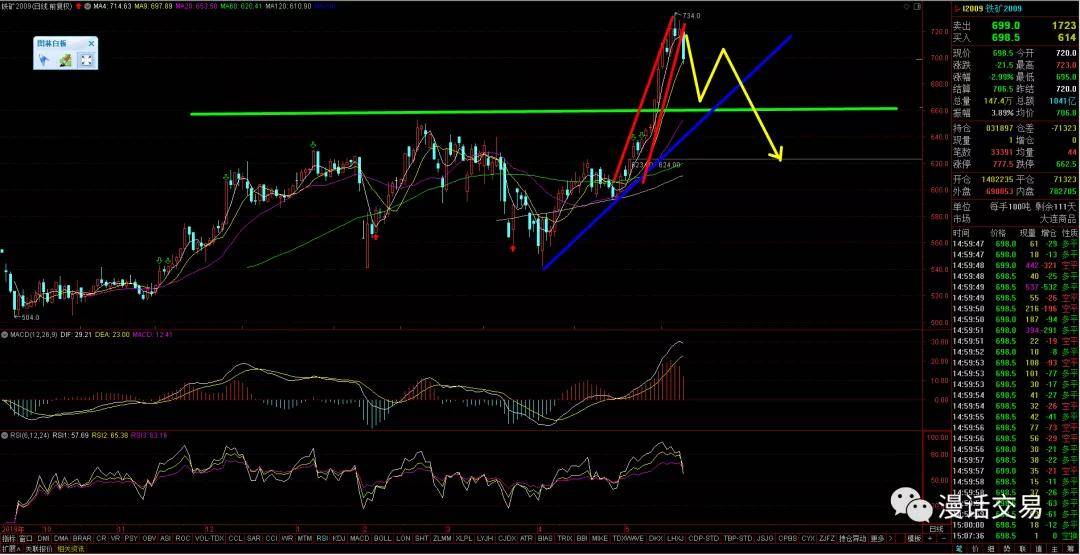The height and width of the screenshot is (555, 1080).
Task: Close the floating whiteboard panel
Action: coord(91,43)
